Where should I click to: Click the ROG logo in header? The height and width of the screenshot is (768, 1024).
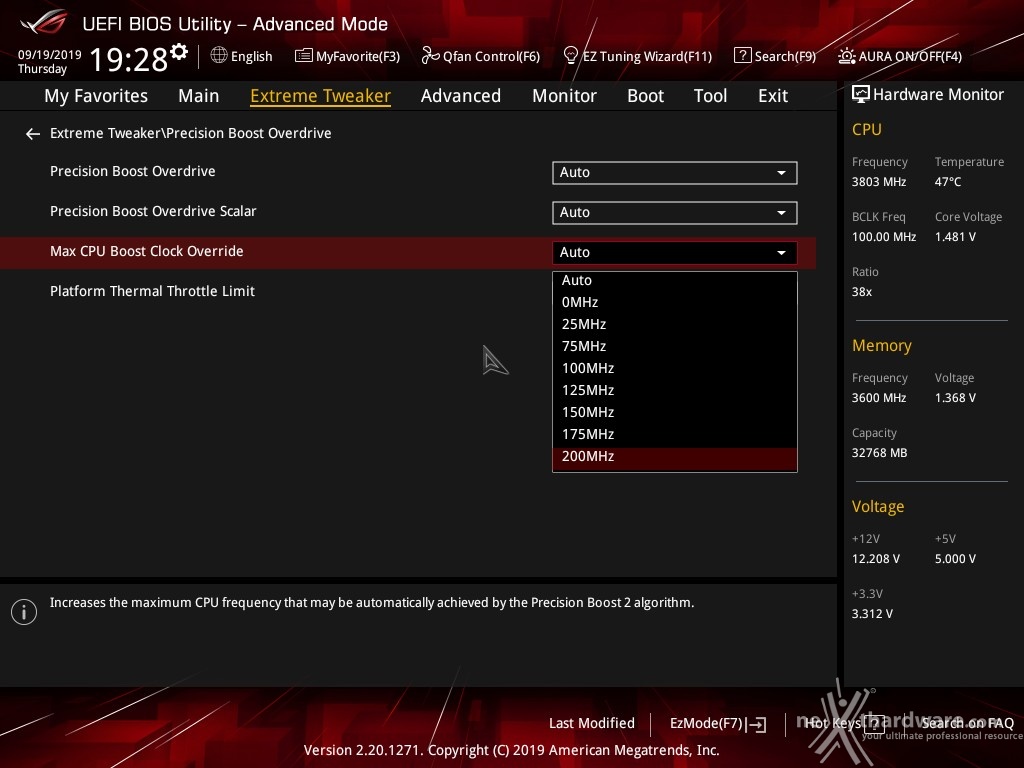44,23
